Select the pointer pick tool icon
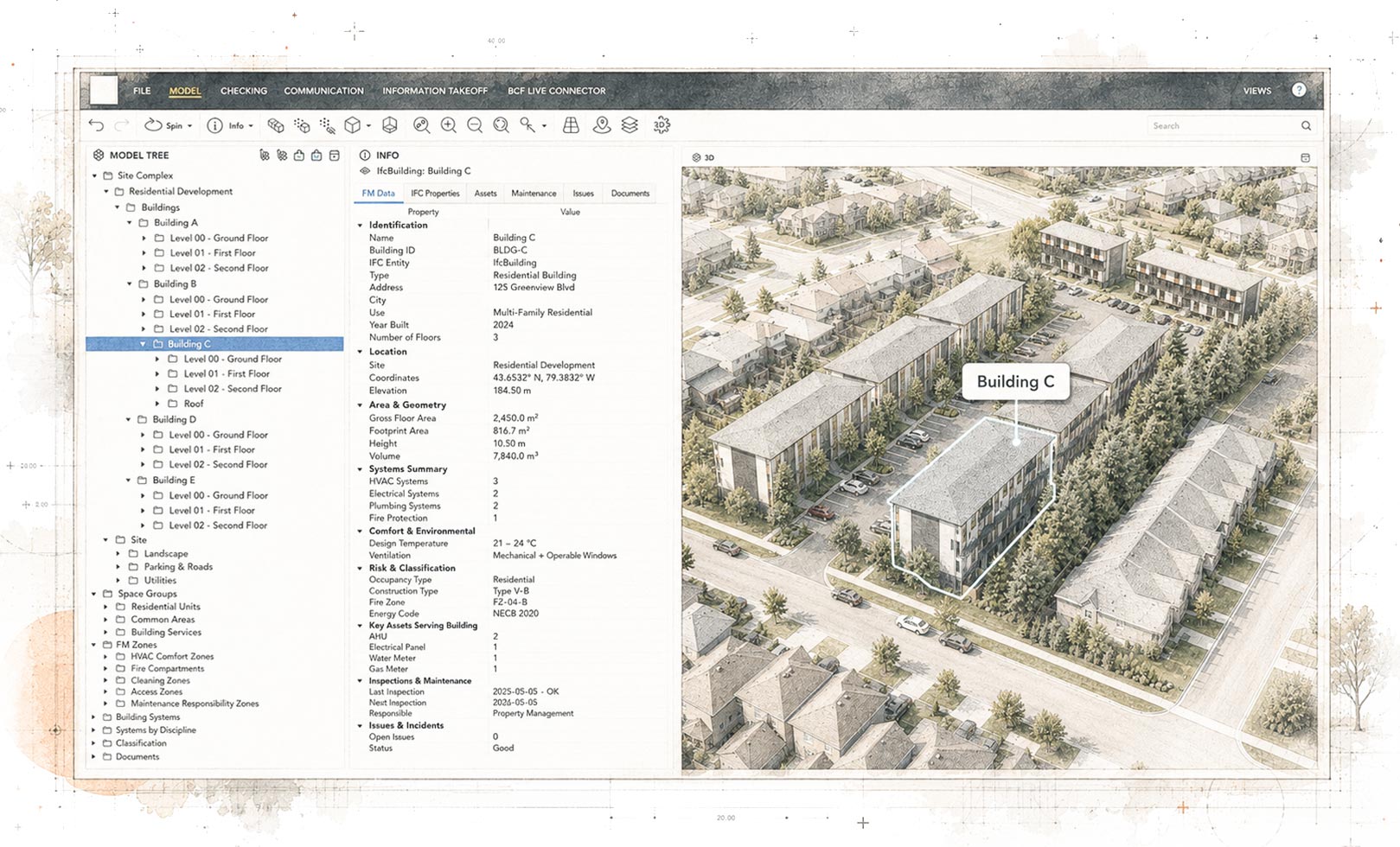This screenshot has height=847, width=1400. pos(527,125)
